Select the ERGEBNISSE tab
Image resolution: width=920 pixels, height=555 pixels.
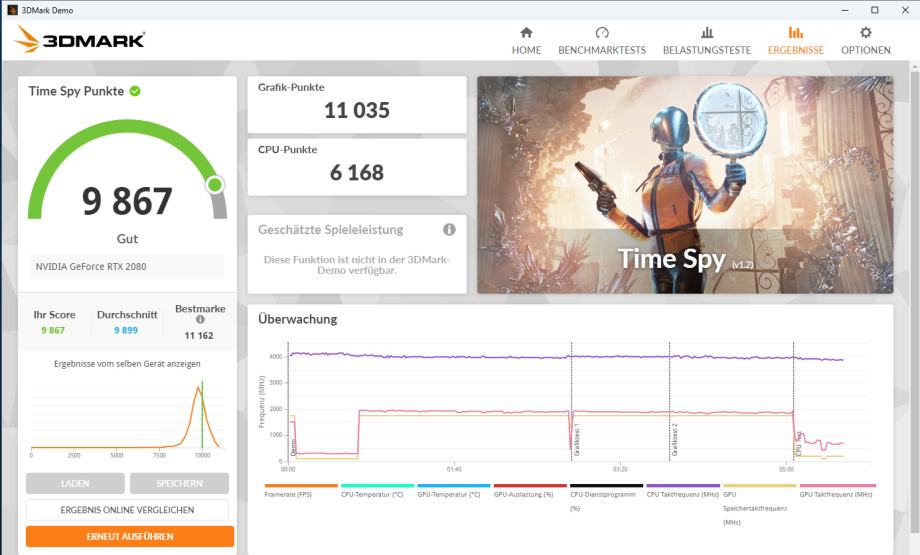click(x=796, y=41)
